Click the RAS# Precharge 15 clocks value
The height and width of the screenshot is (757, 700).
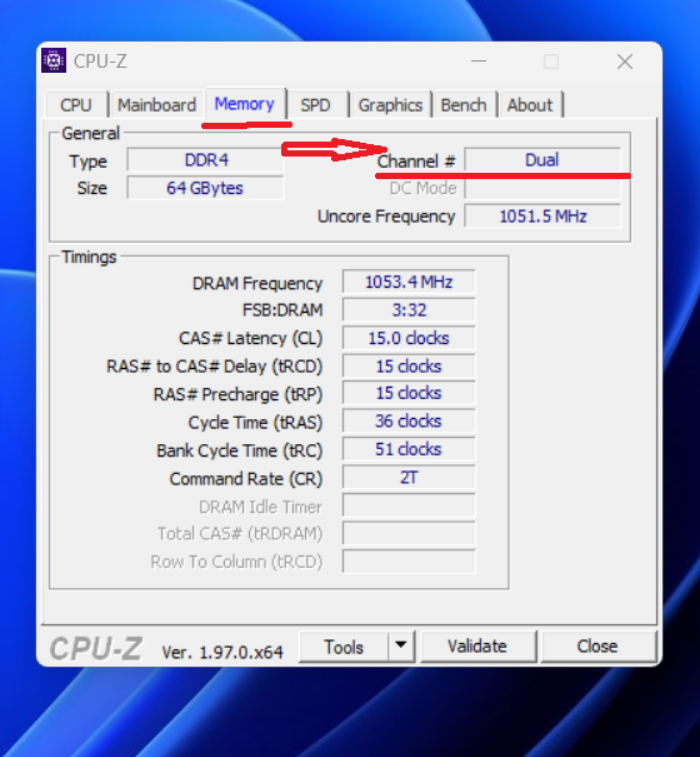point(409,393)
